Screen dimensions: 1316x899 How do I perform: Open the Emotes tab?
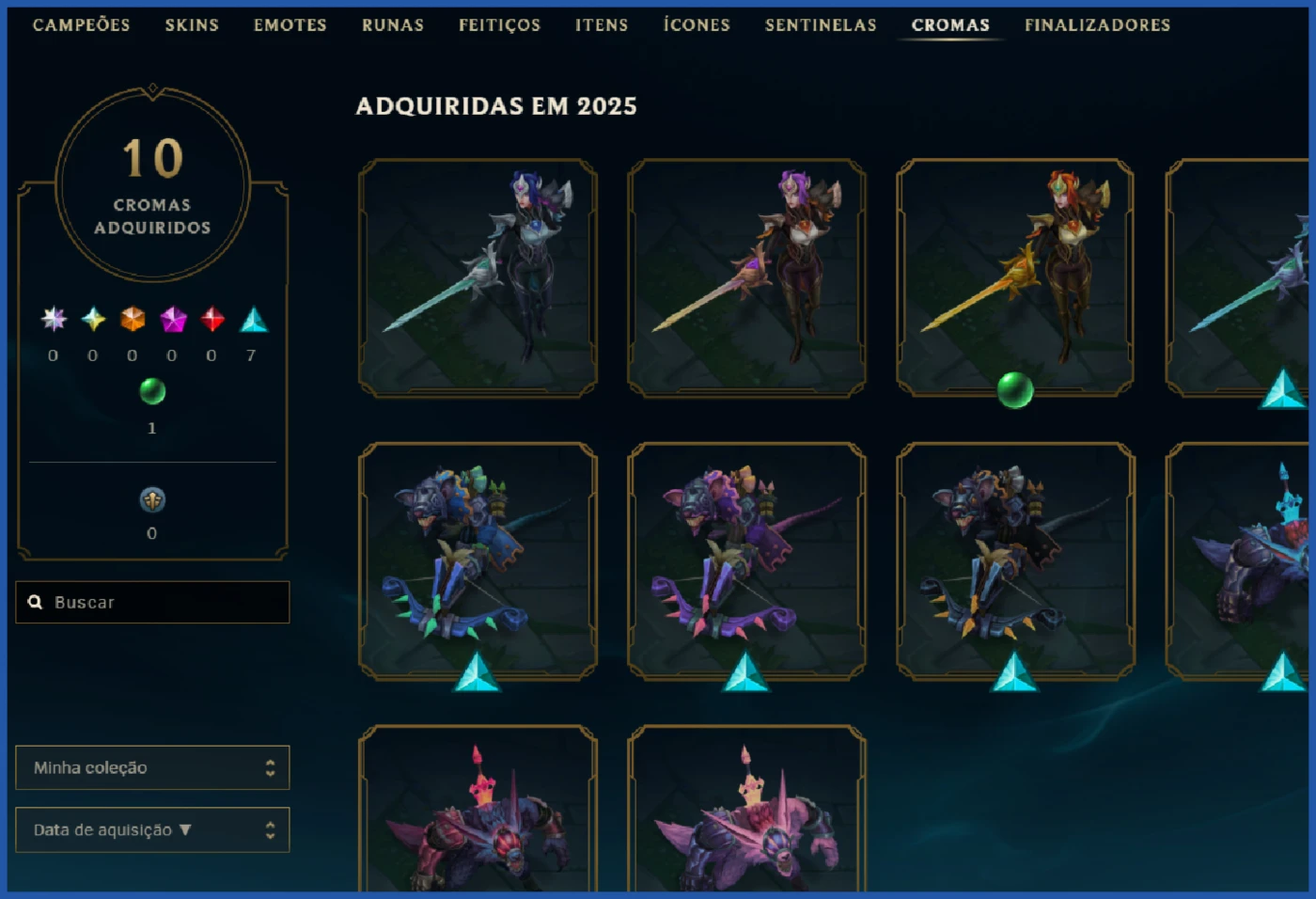click(290, 25)
